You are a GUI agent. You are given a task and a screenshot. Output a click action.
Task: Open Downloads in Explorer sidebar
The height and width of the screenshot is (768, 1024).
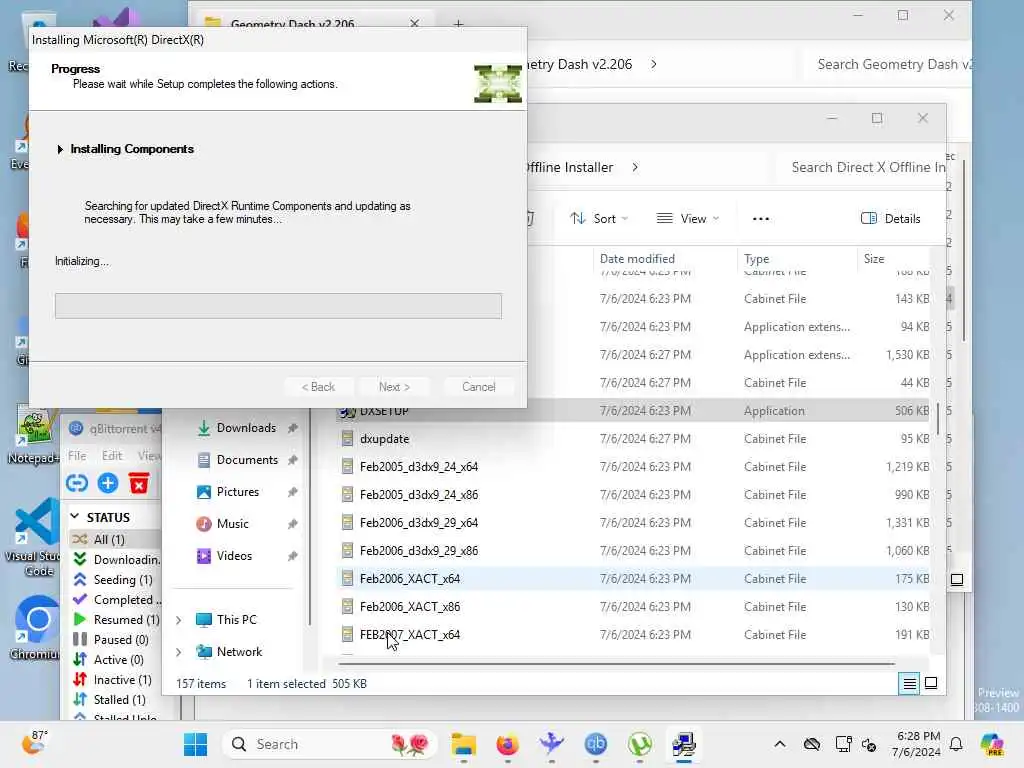[x=246, y=428]
